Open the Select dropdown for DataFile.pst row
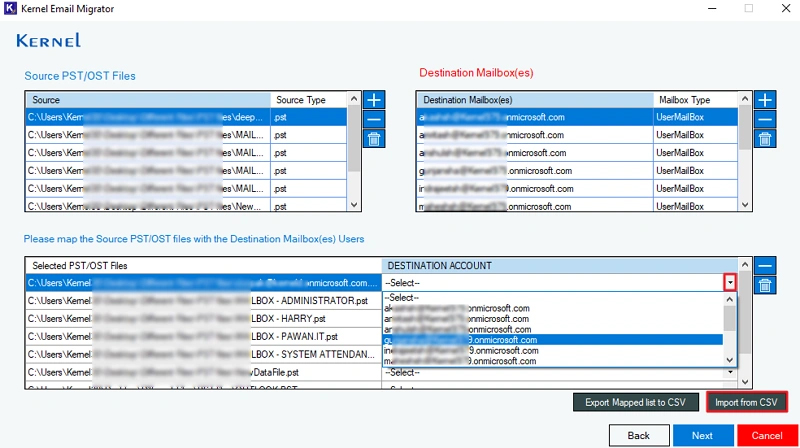 click(730, 372)
